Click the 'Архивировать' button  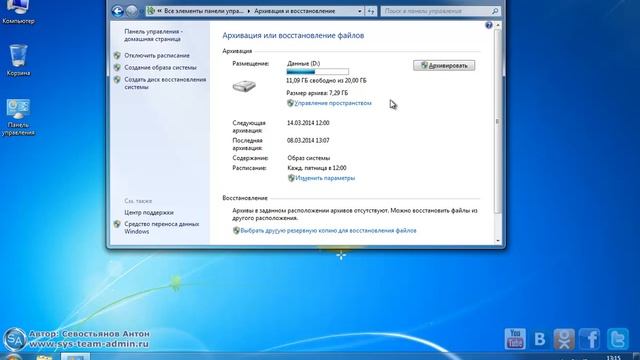[x=444, y=65]
